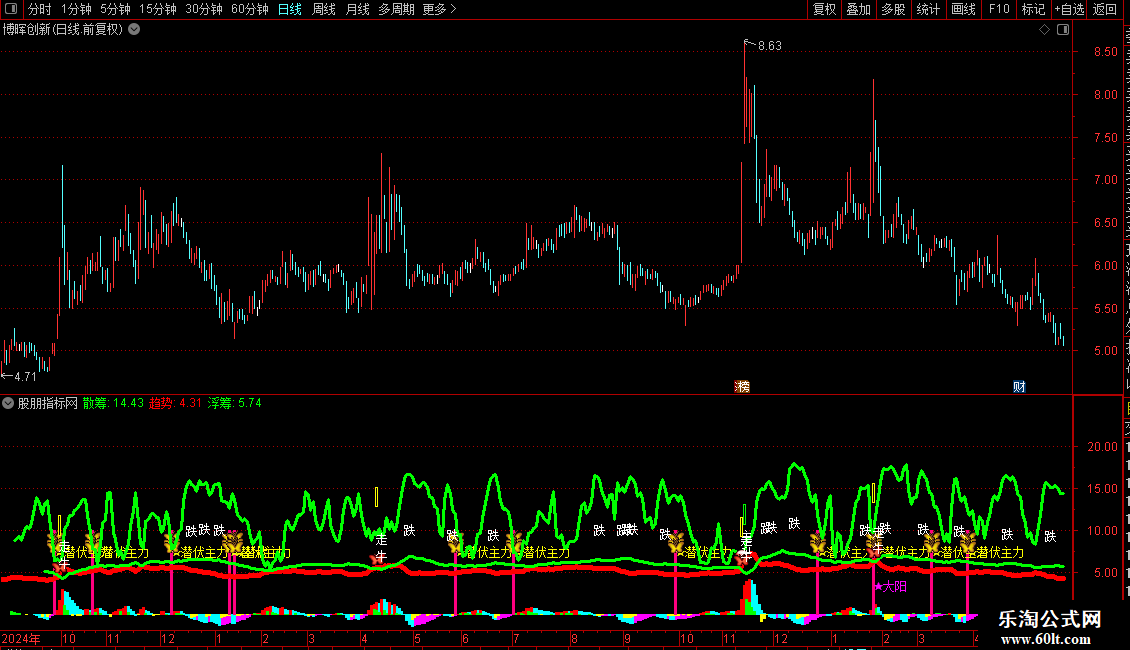
Task: Select the 5分钟 period tab
Action: (115, 9)
